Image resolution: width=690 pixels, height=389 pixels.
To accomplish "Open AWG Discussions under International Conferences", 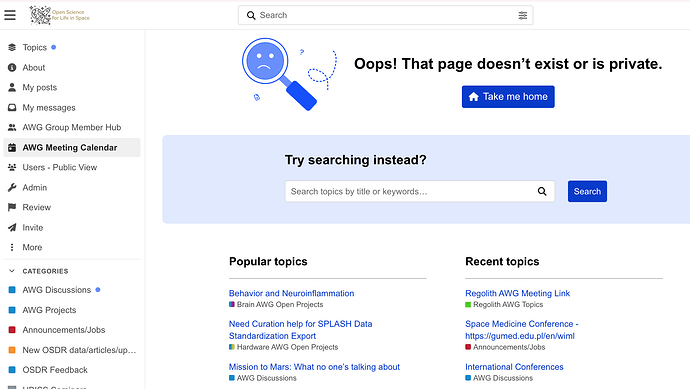I will coord(499,378).
